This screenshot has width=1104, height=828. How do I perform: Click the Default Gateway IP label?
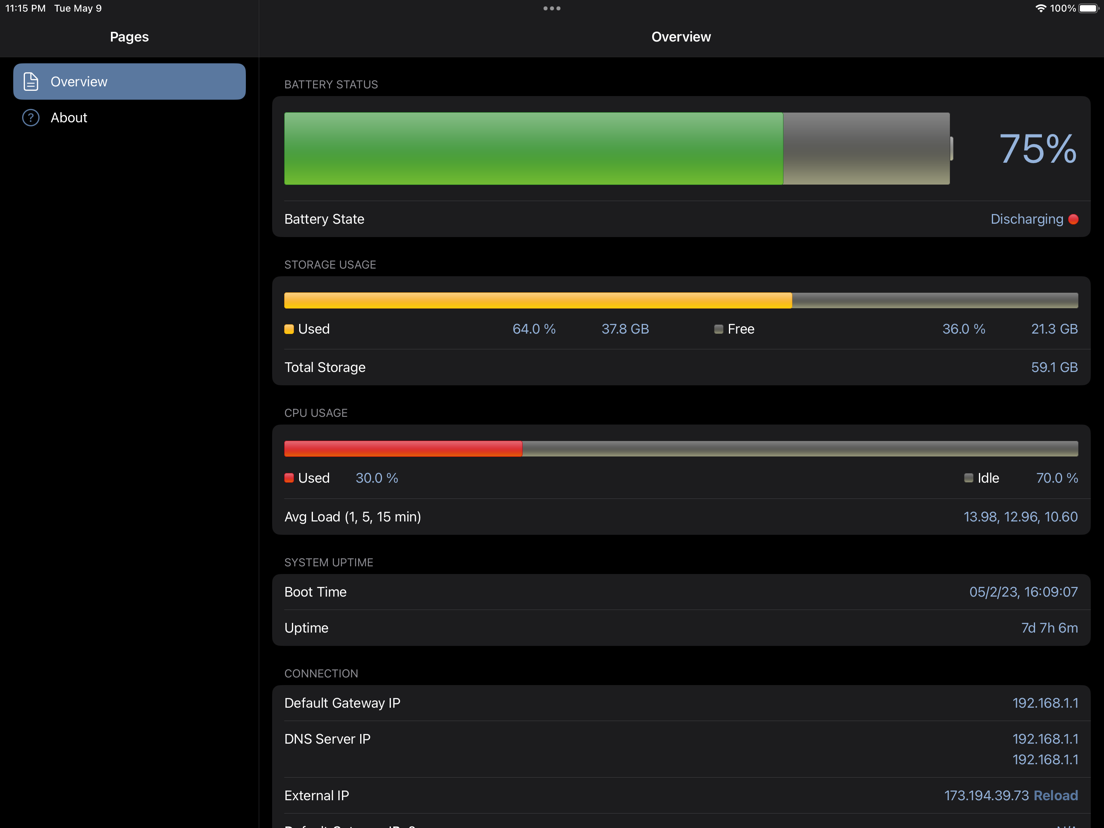[342, 703]
